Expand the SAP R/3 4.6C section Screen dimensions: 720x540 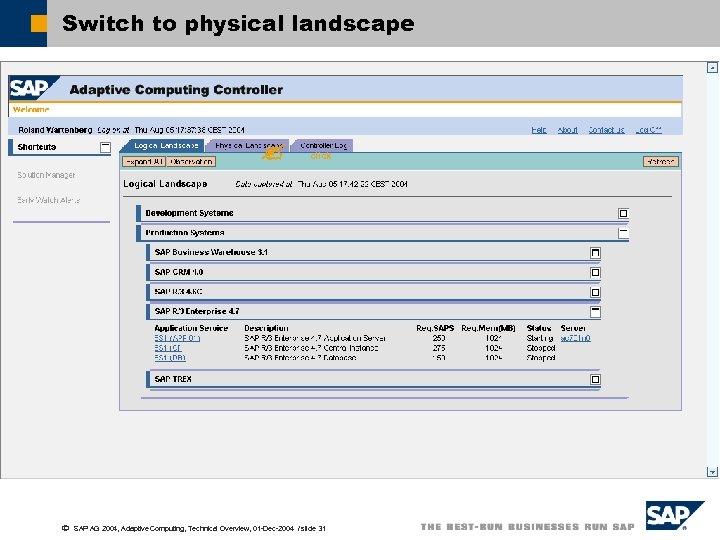click(x=595, y=292)
